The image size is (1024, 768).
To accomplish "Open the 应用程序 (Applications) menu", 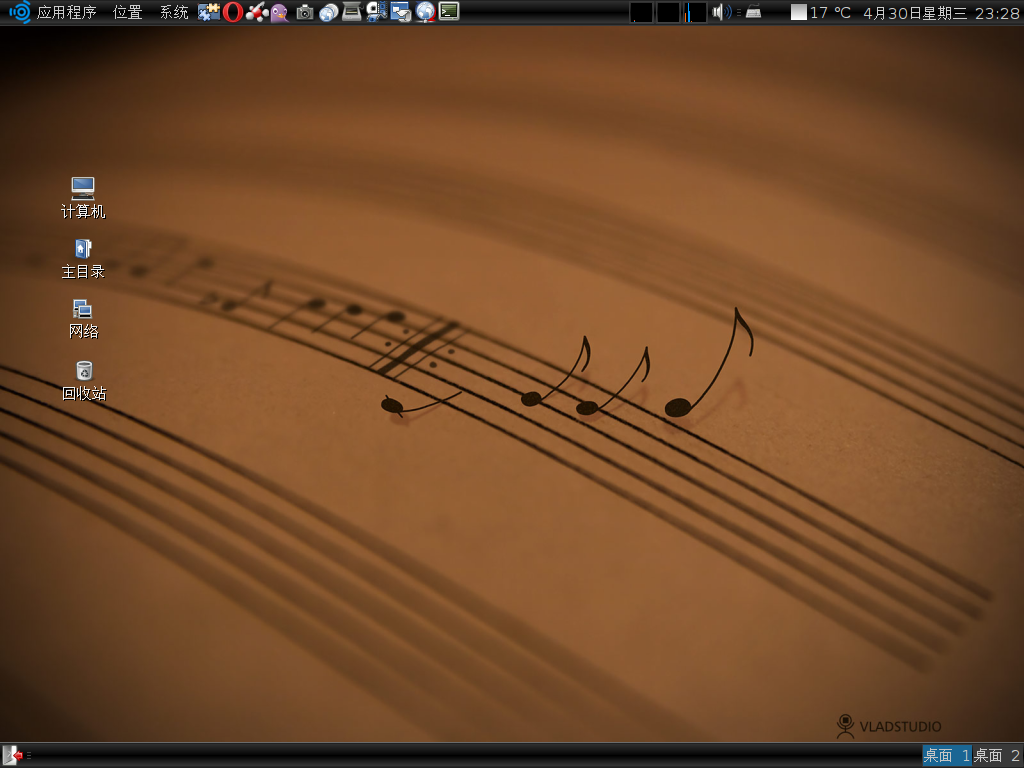I will pyautogui.click(x=67, y=12).
